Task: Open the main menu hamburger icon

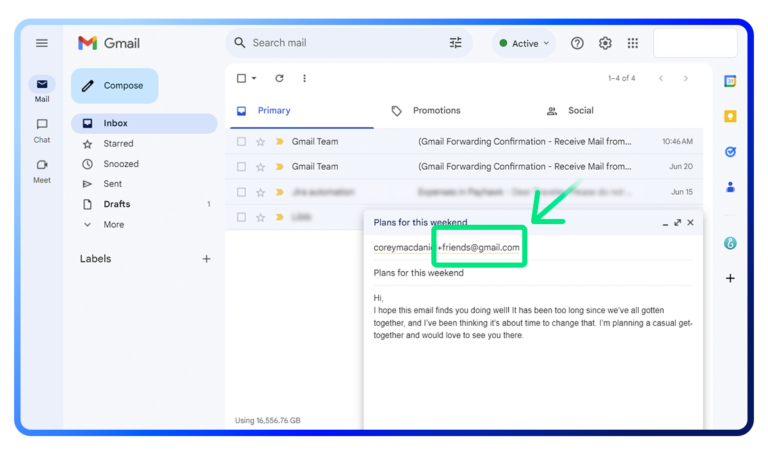Action: point(42,43)
